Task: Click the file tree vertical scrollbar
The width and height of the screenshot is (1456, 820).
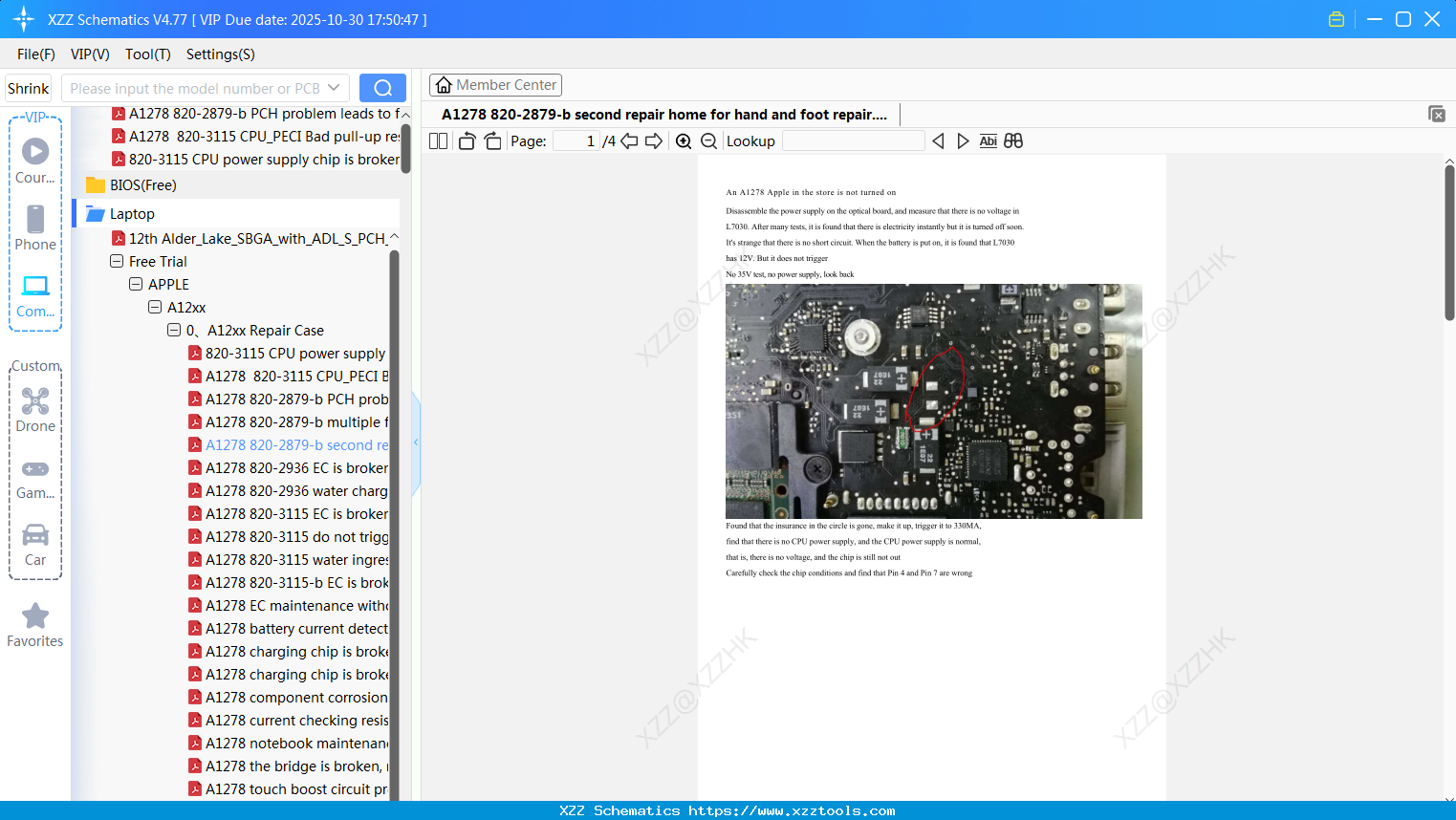Action: [x=394, y=525]
